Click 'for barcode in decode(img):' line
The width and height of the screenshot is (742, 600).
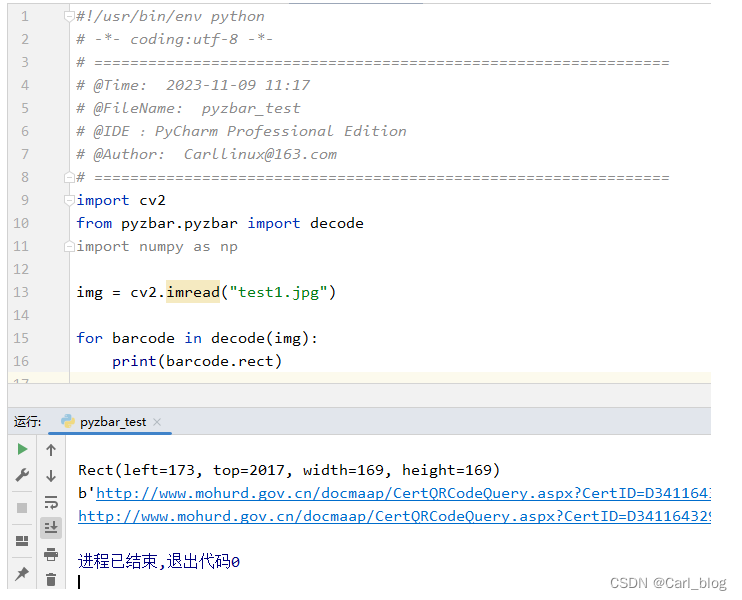point(197,338)
